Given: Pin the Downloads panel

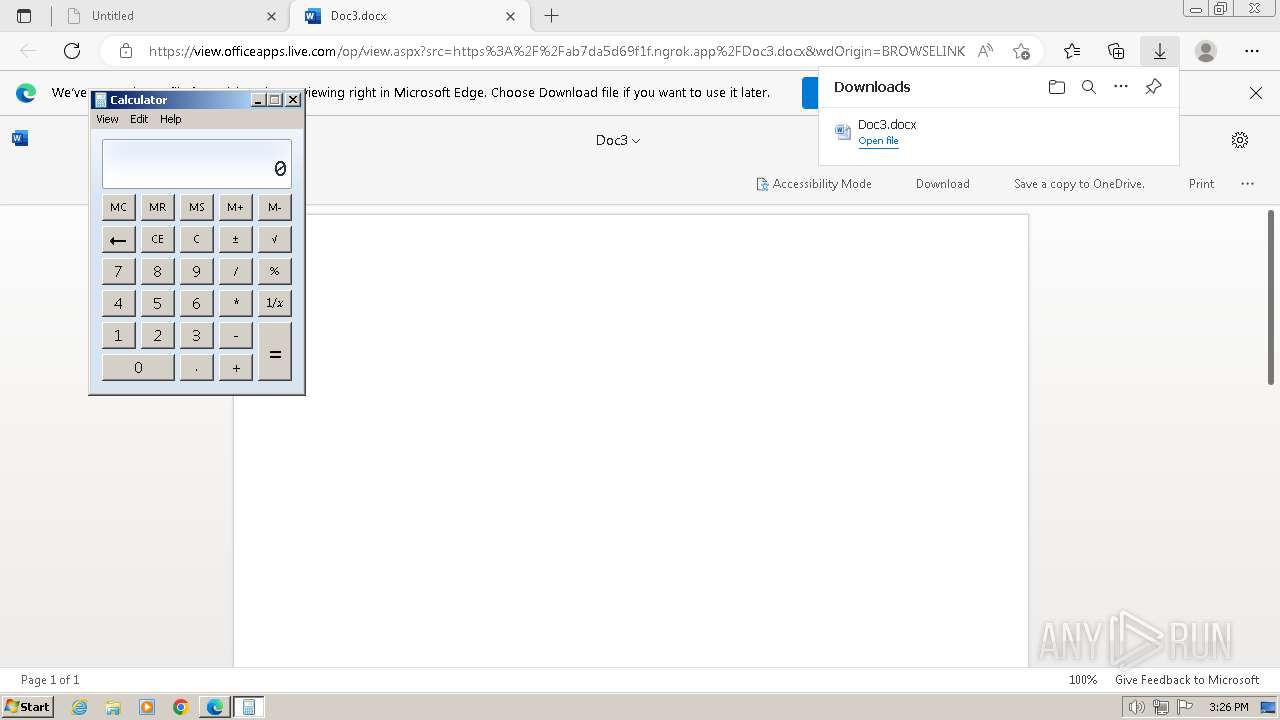Looking at the screenshot, I should tap(1153, 87).
